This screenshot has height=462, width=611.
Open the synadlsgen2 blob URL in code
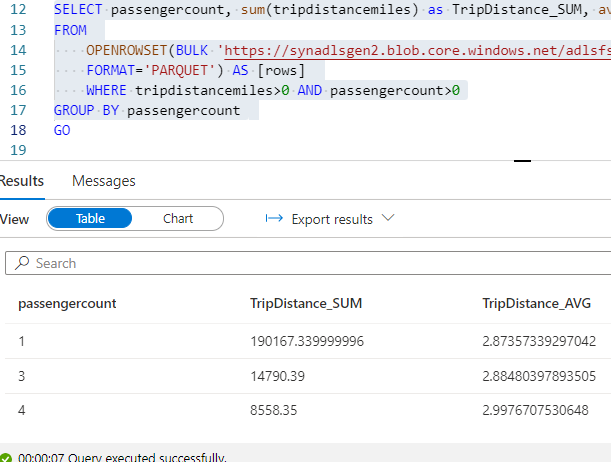(417, 51)
